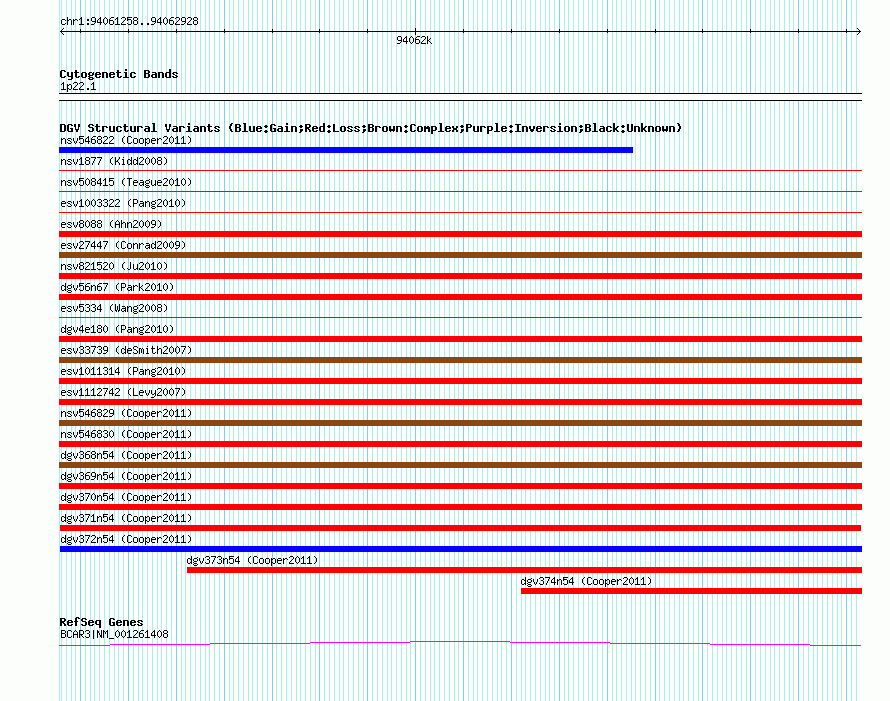Click the 1p22.1 band label
This screenshot has width=890, height=701.
[x=78, y=86]
